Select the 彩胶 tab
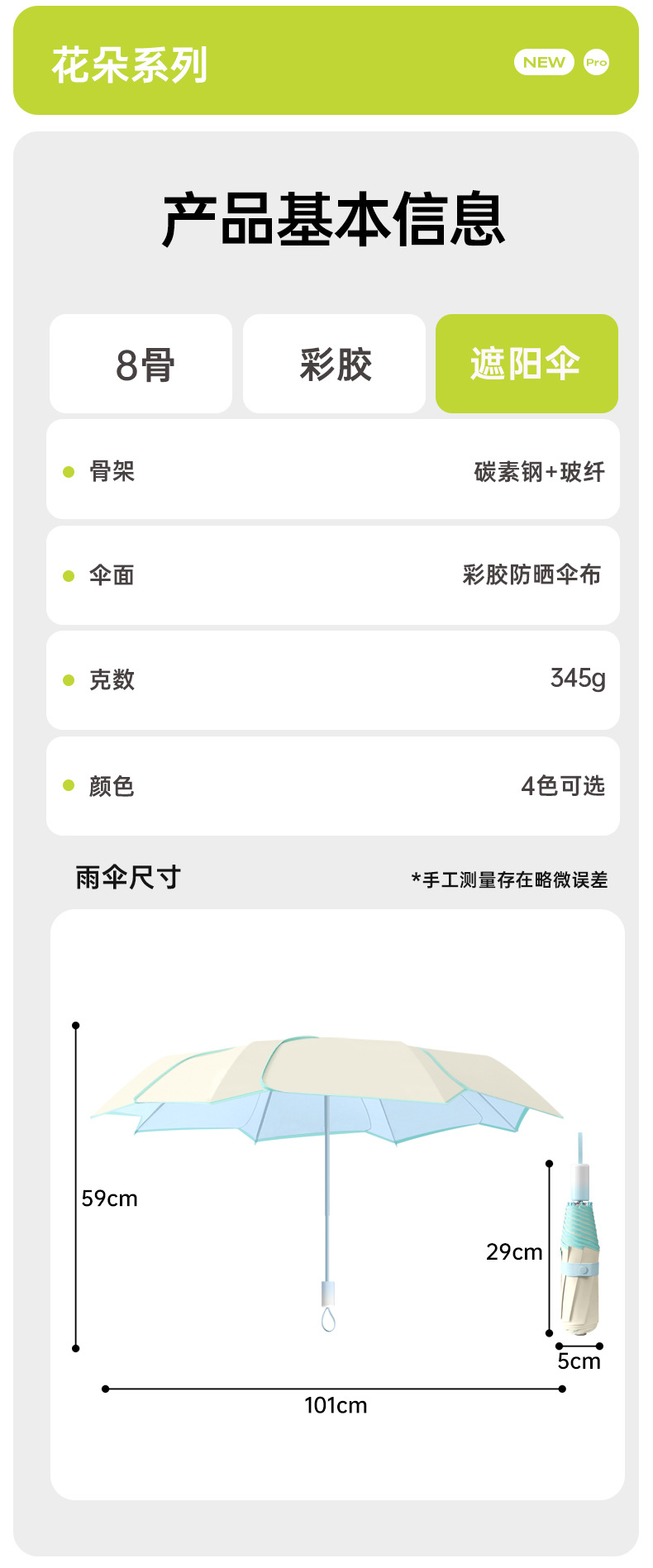This screenshot has height=1568, width=653. tap(335, 365)
